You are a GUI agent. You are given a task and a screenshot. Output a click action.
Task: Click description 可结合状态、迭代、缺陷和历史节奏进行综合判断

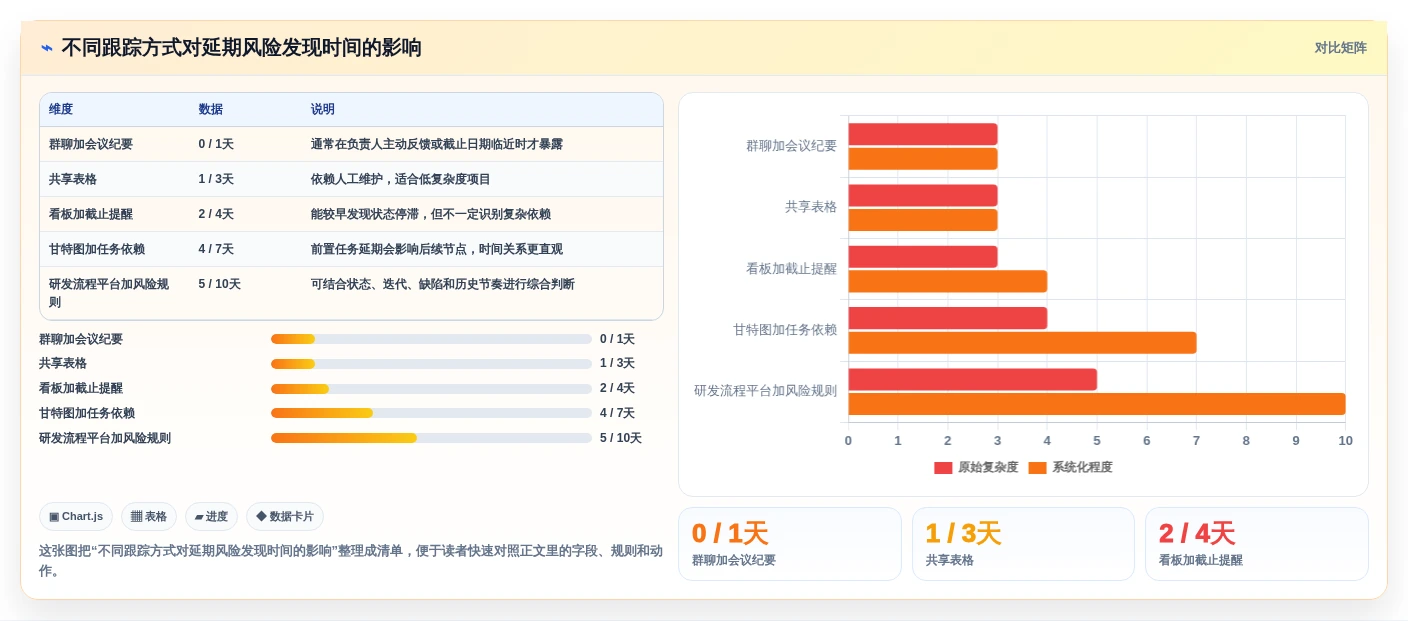click(x=443, y=284)
